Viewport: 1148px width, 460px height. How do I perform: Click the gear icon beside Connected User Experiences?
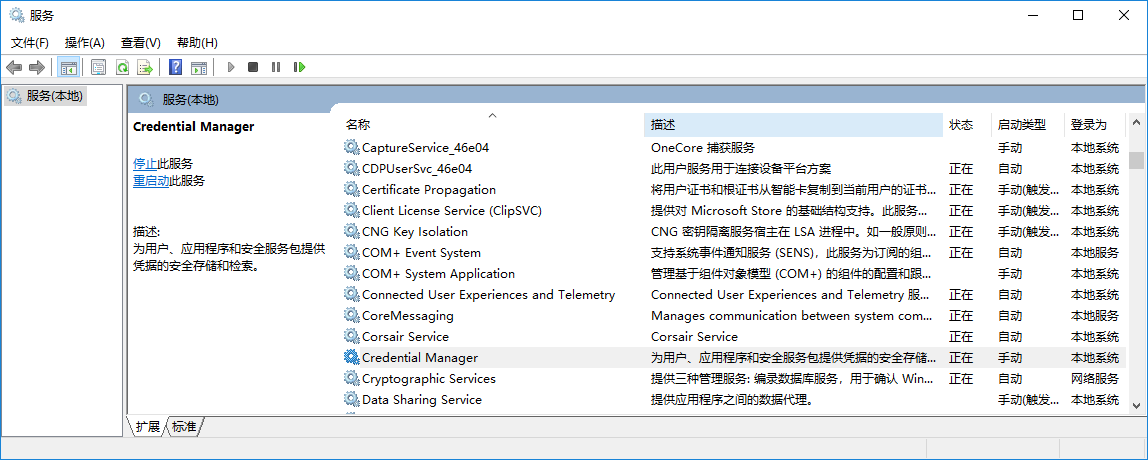tap(352, 294)
